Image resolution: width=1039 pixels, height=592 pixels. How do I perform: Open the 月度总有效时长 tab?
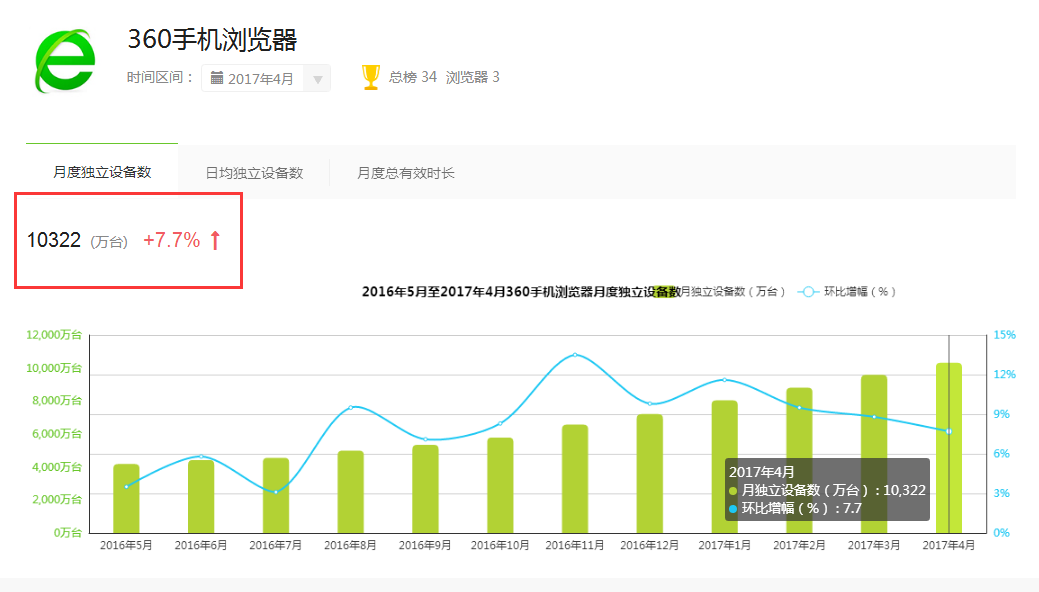point(406,173)
